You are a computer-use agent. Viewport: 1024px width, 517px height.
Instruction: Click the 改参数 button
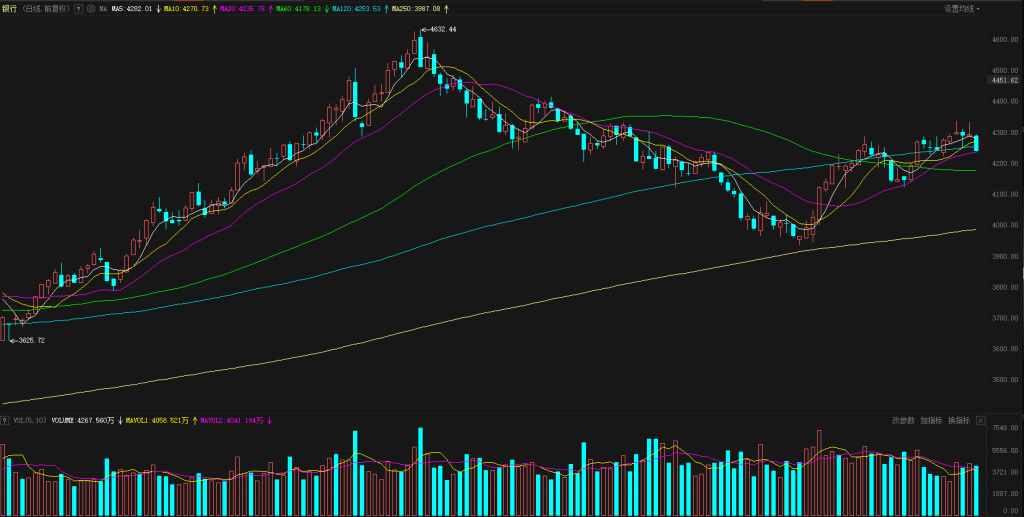point(903,421)
